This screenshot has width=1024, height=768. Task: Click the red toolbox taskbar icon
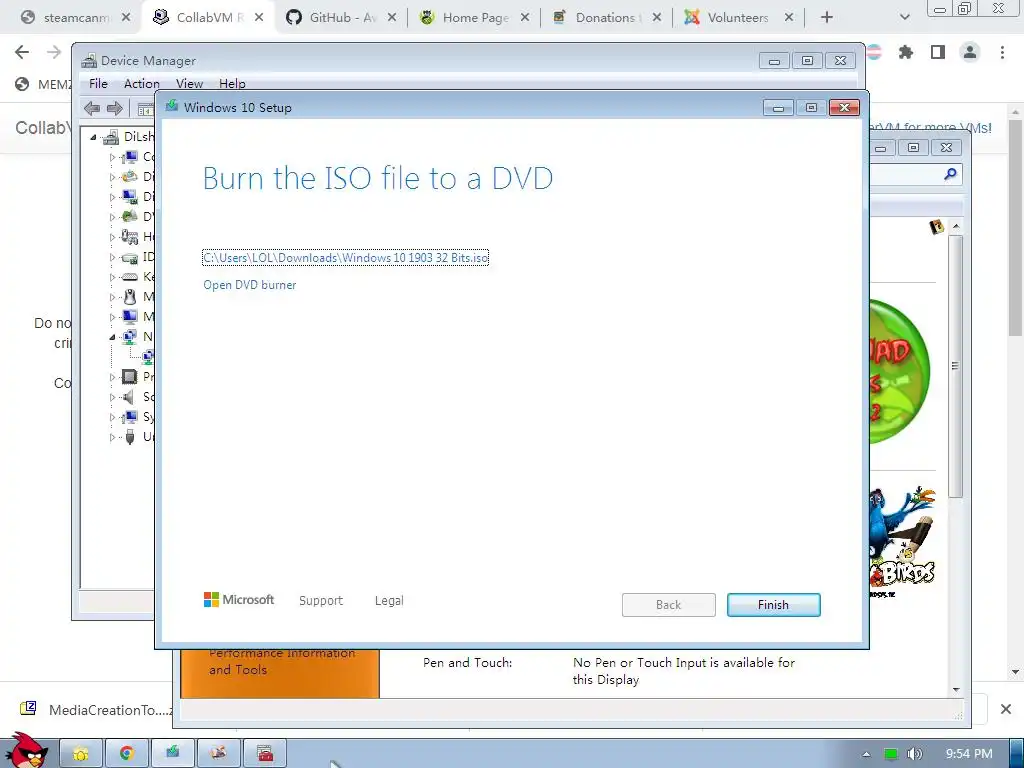[x=264, y=754]
